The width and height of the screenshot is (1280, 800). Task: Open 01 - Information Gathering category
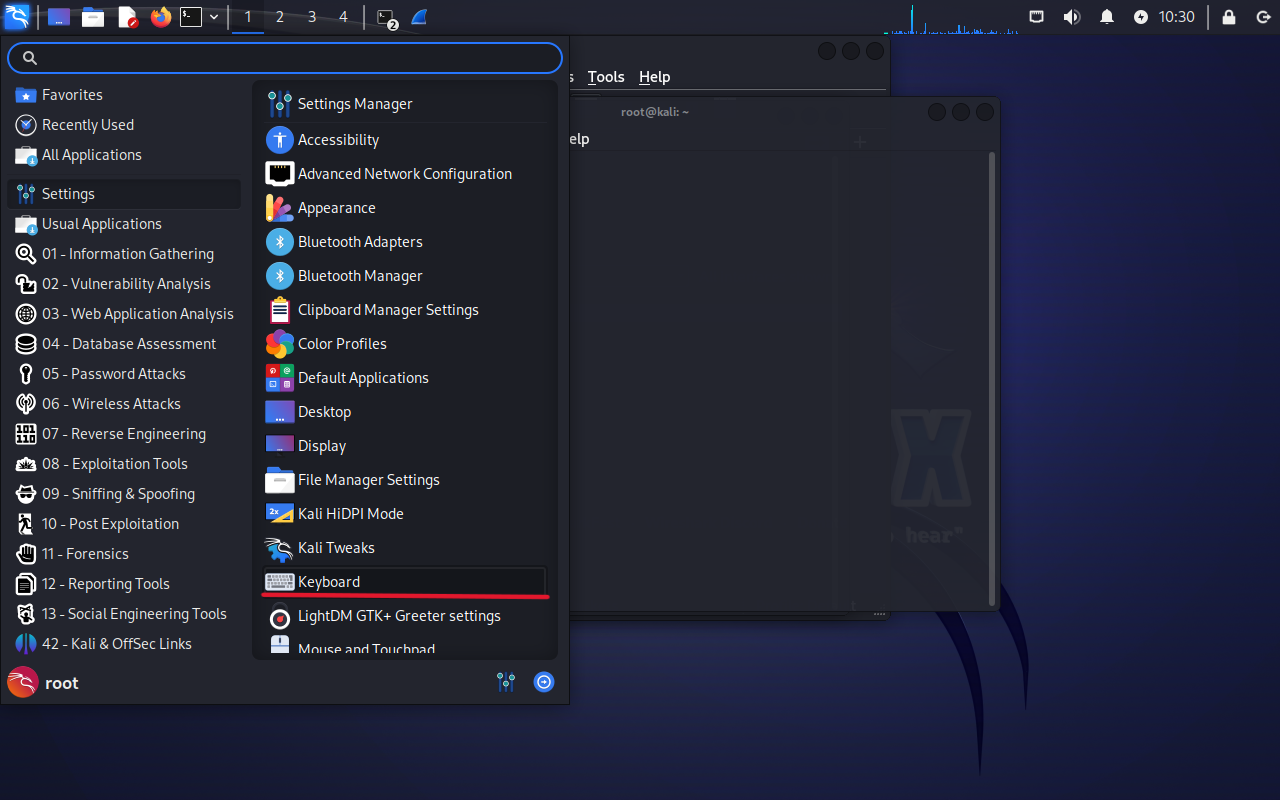(x=124, y=254)
